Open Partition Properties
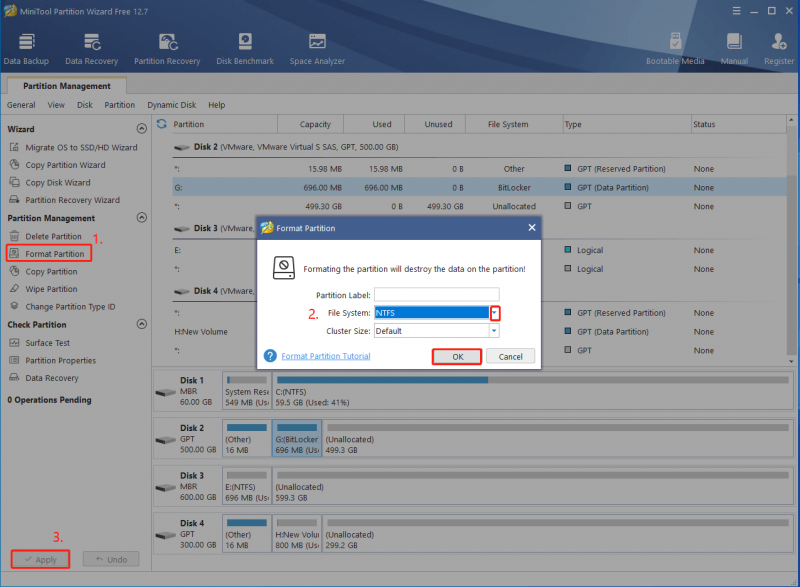Screen dimensions: 800x587 click(53, 360)
